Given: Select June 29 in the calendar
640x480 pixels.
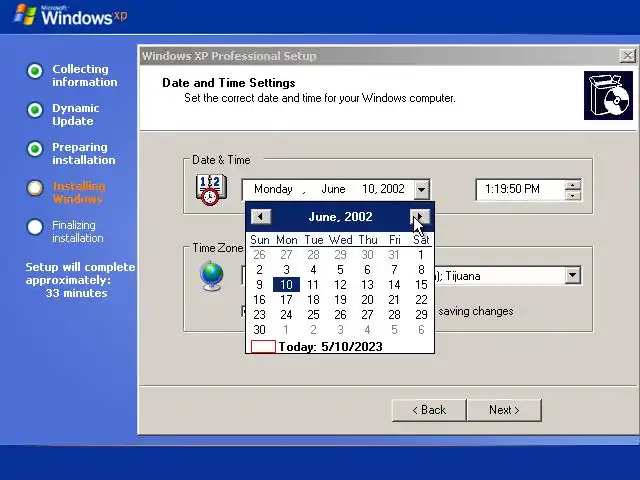Looking at the screenshot, I should click(x=421, y=315).
